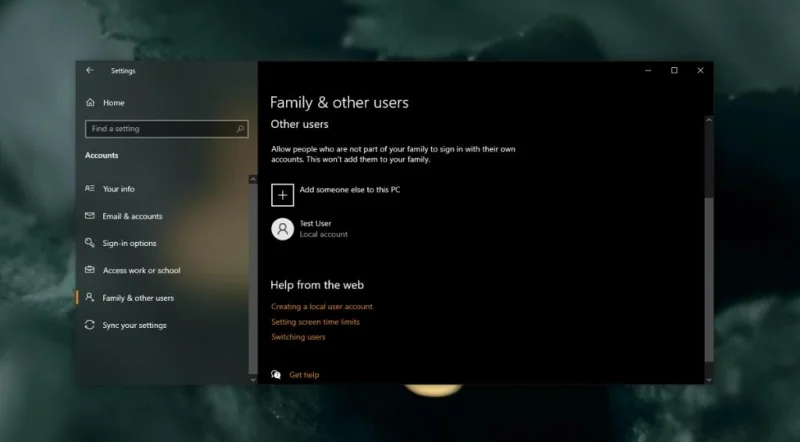Select Family & other users
Screen dimensions: 800x442
(138, 298)
